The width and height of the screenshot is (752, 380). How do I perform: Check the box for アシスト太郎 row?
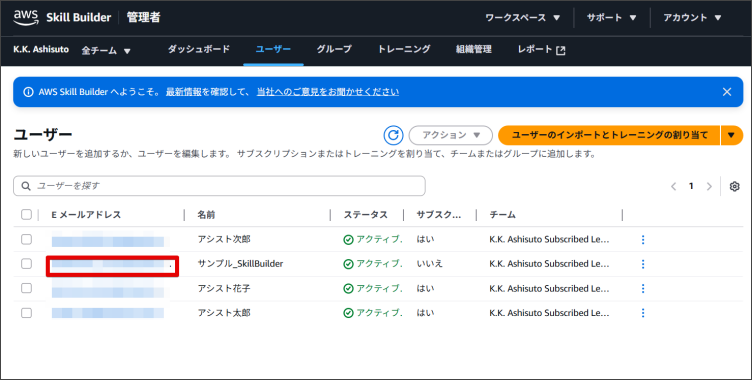coord(26,313)
